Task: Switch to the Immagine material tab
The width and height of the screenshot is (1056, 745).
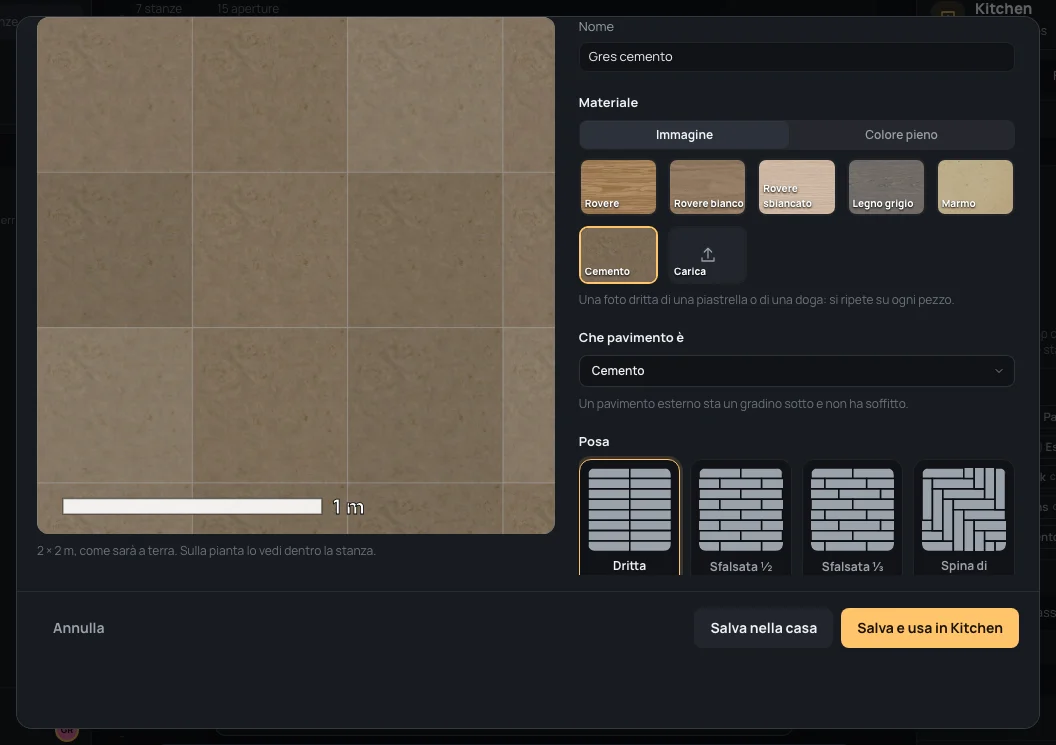Action: (x=684, y=135)
